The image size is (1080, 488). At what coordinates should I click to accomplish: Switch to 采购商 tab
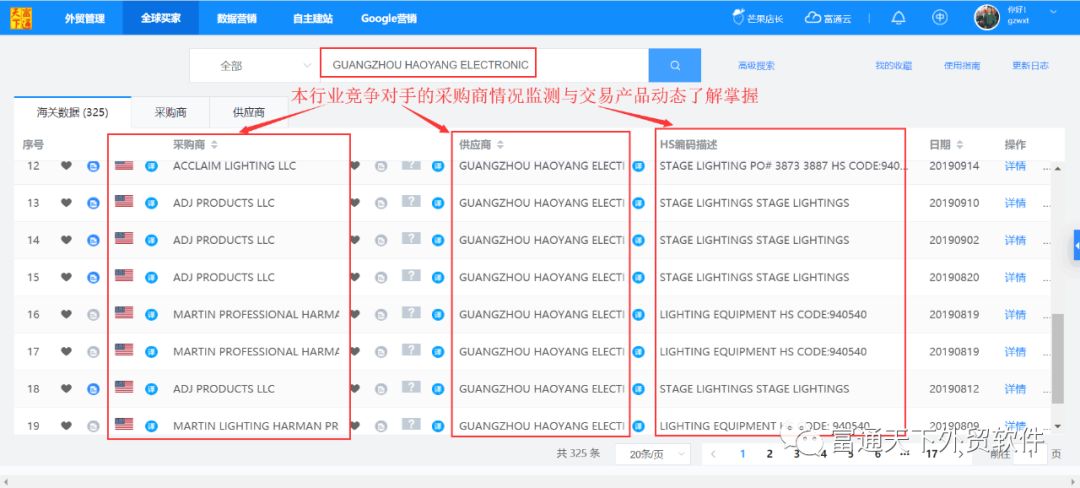tap(170, 112)
